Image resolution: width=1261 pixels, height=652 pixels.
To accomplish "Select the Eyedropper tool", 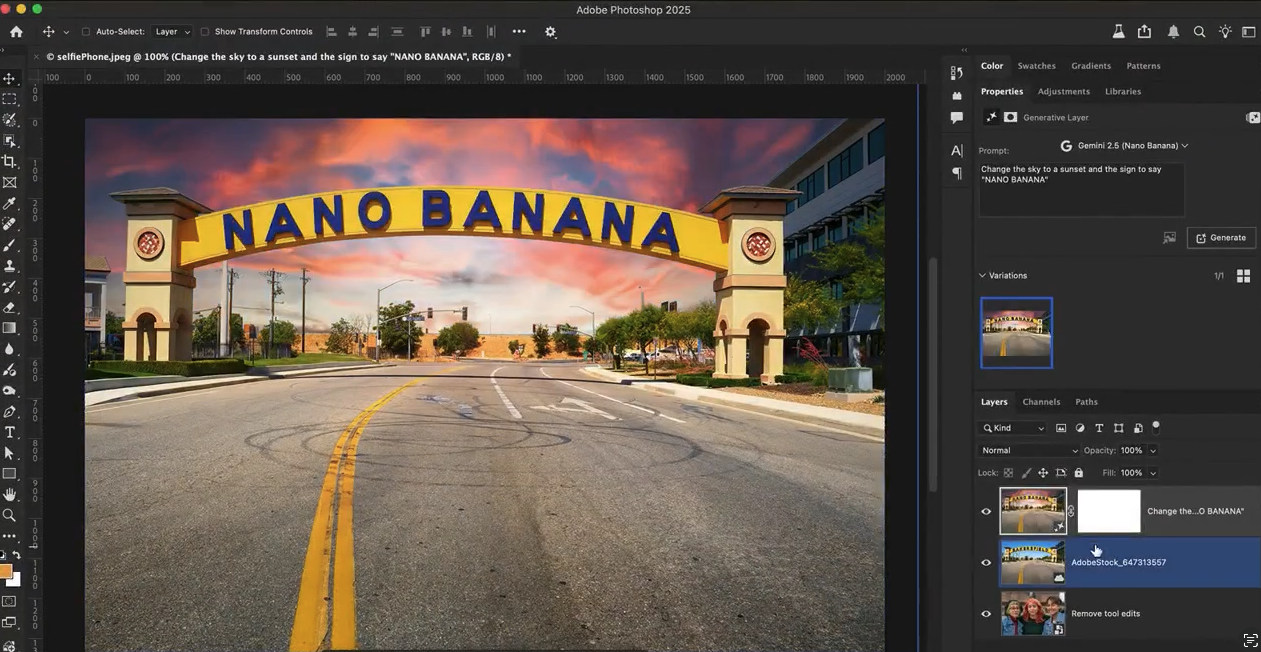I will pyautogui.click(x=10, y=204).
